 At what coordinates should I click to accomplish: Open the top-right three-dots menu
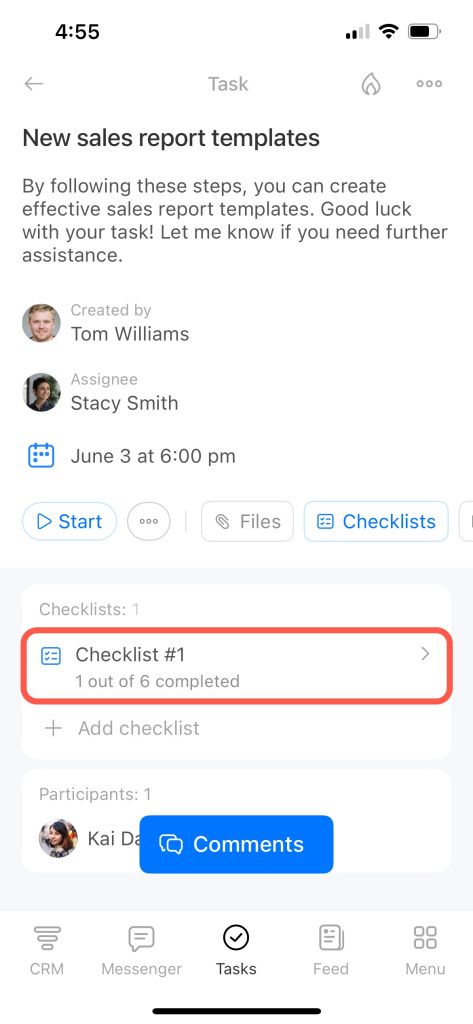[429, 84]
